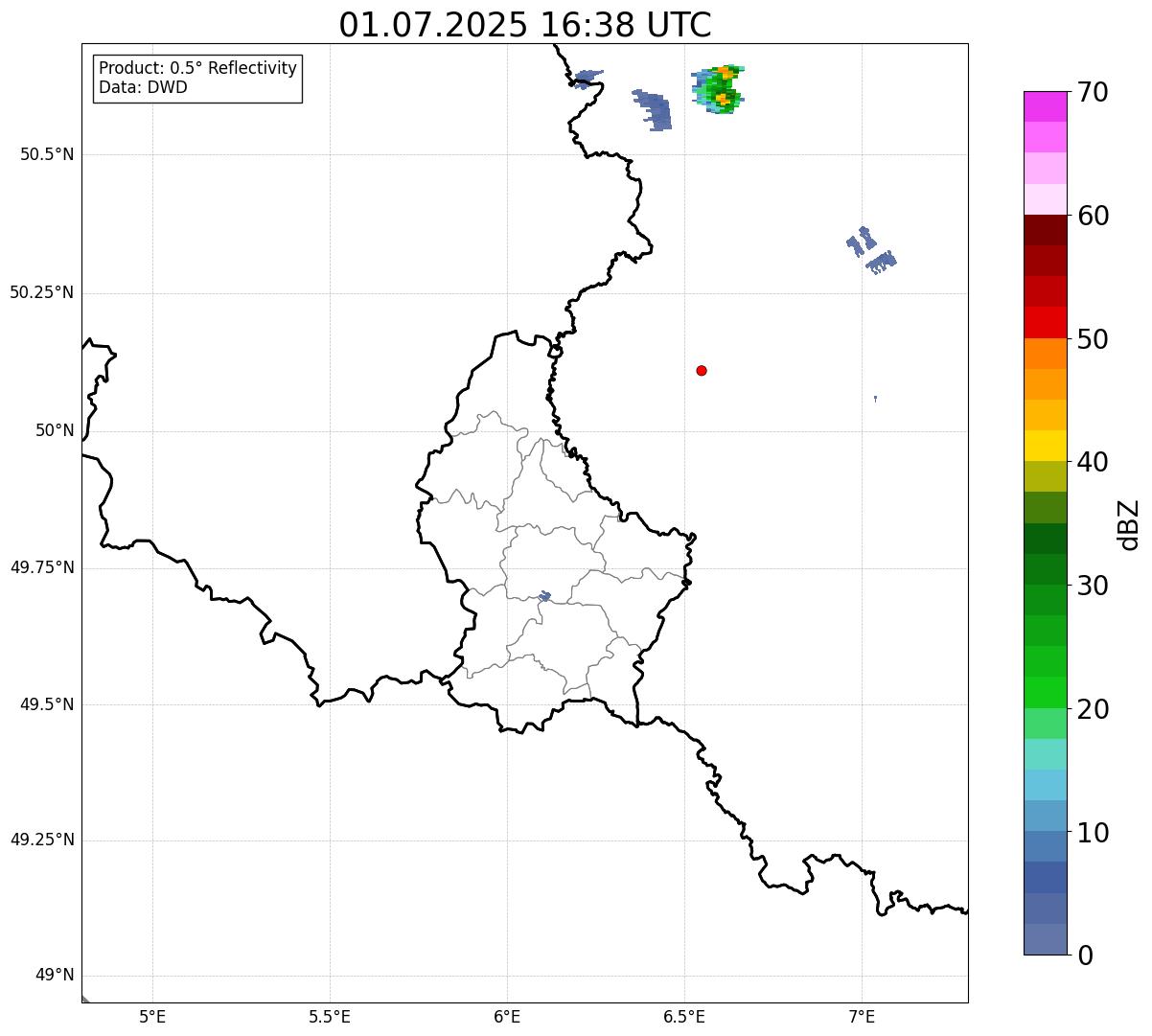Click the 49.75°N latitude label
The image size is (1152, 1036).
pos(42,568)
